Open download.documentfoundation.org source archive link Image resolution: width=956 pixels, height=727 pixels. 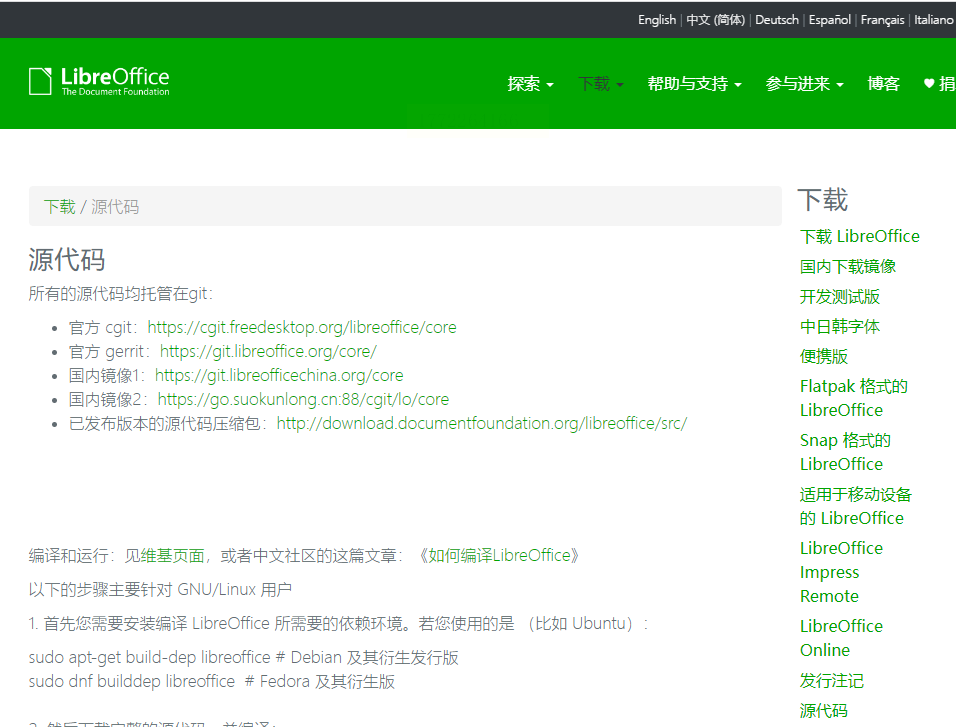(482, 423)
